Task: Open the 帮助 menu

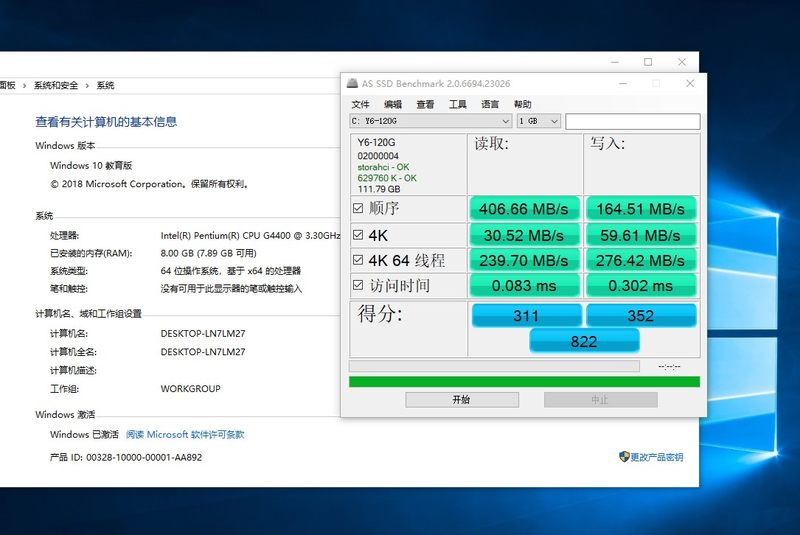Action: coord(522,104)
